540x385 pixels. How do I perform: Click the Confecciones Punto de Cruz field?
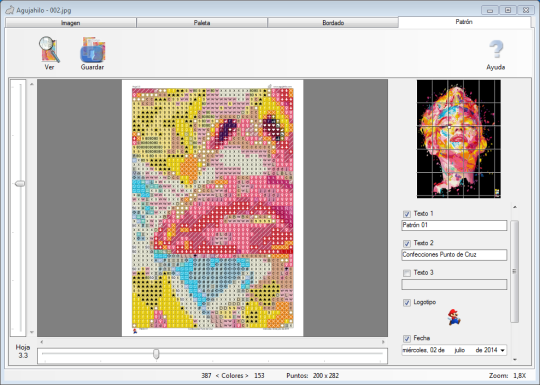click(454, 255)
